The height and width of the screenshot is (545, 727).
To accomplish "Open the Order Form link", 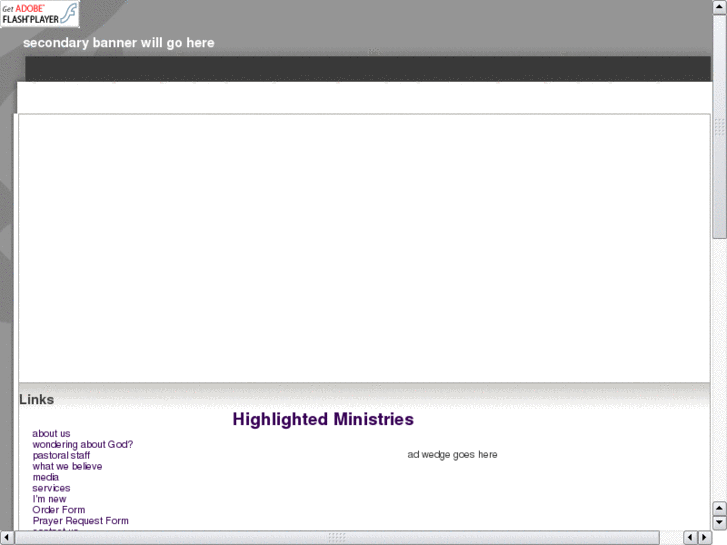I will click(58, 510).
